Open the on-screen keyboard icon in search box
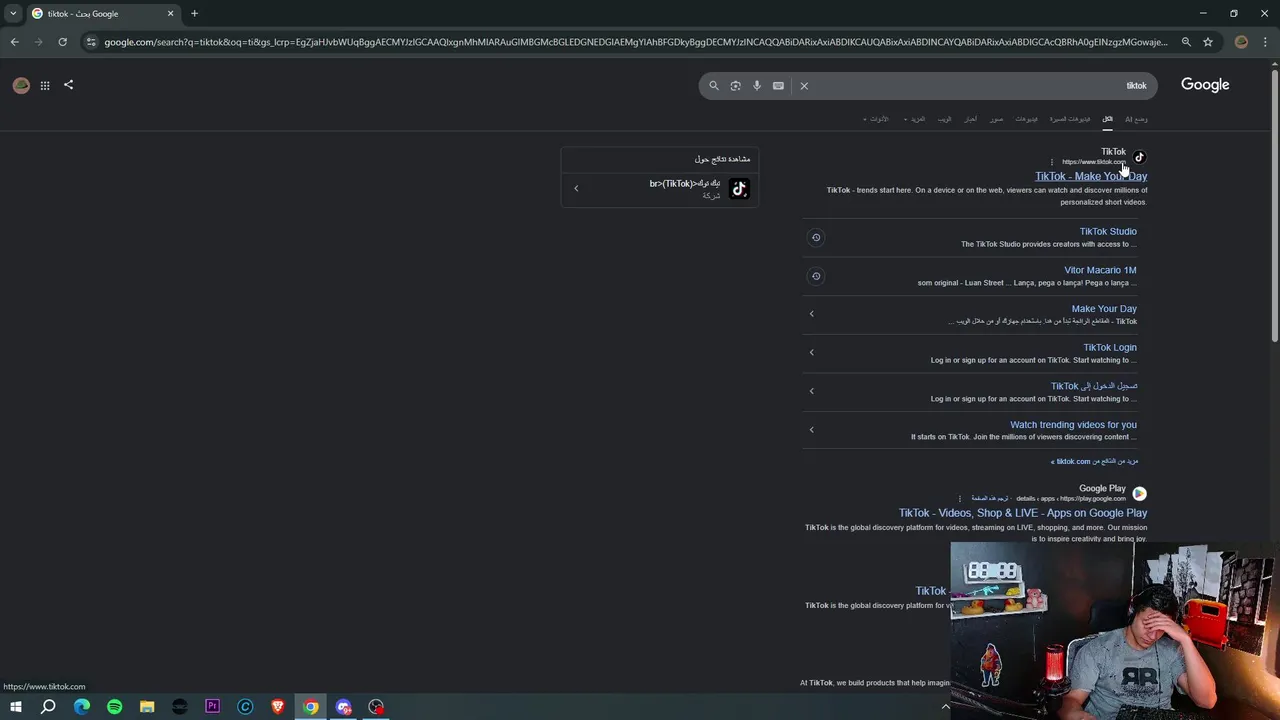 778,86
